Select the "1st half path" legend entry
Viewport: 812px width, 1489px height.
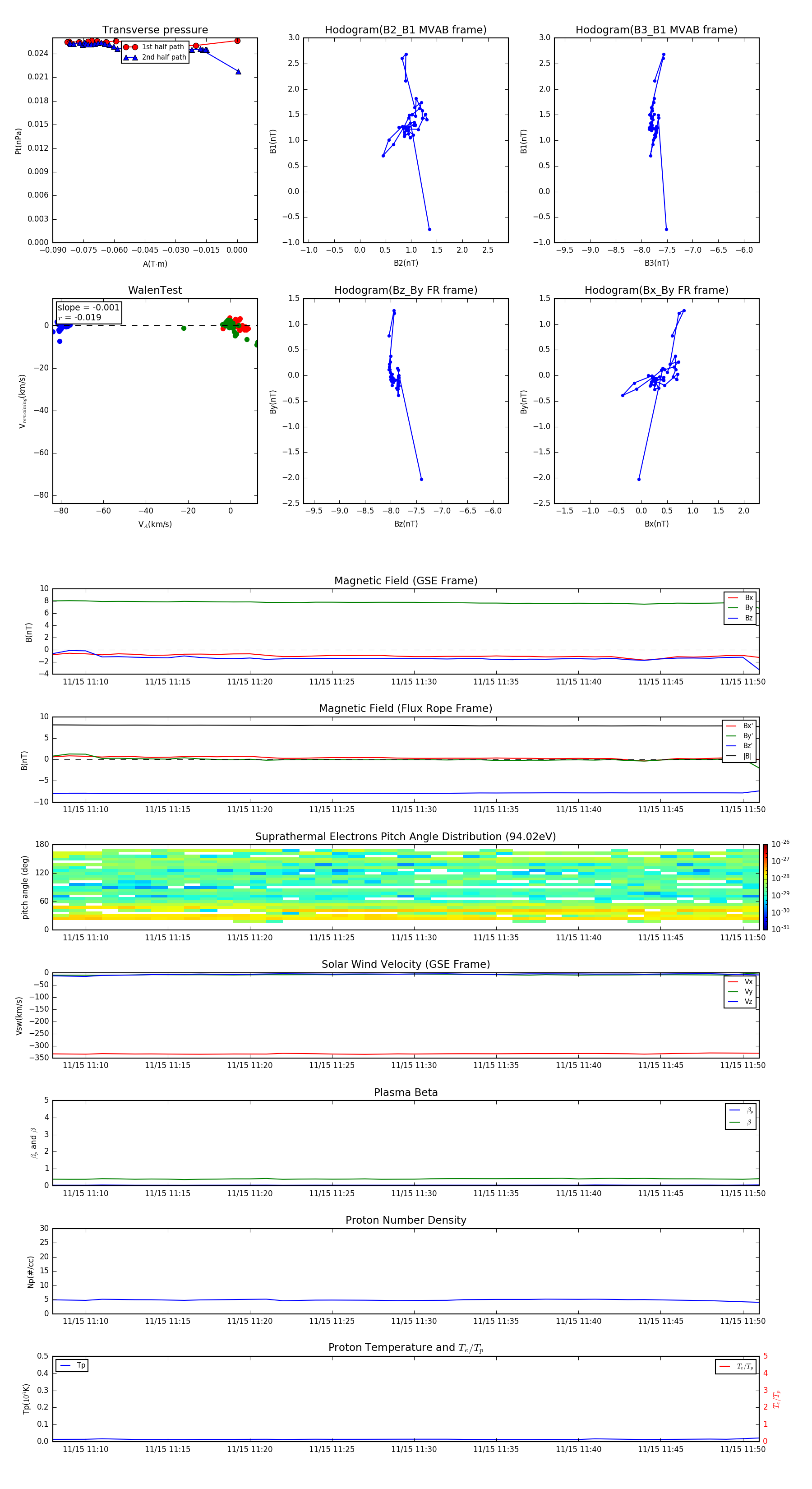pyautogui.click(x=154, y=47)
